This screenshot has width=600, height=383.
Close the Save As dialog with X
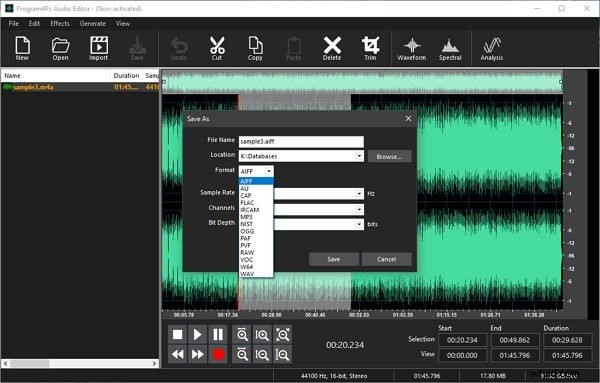coord(408,119)
